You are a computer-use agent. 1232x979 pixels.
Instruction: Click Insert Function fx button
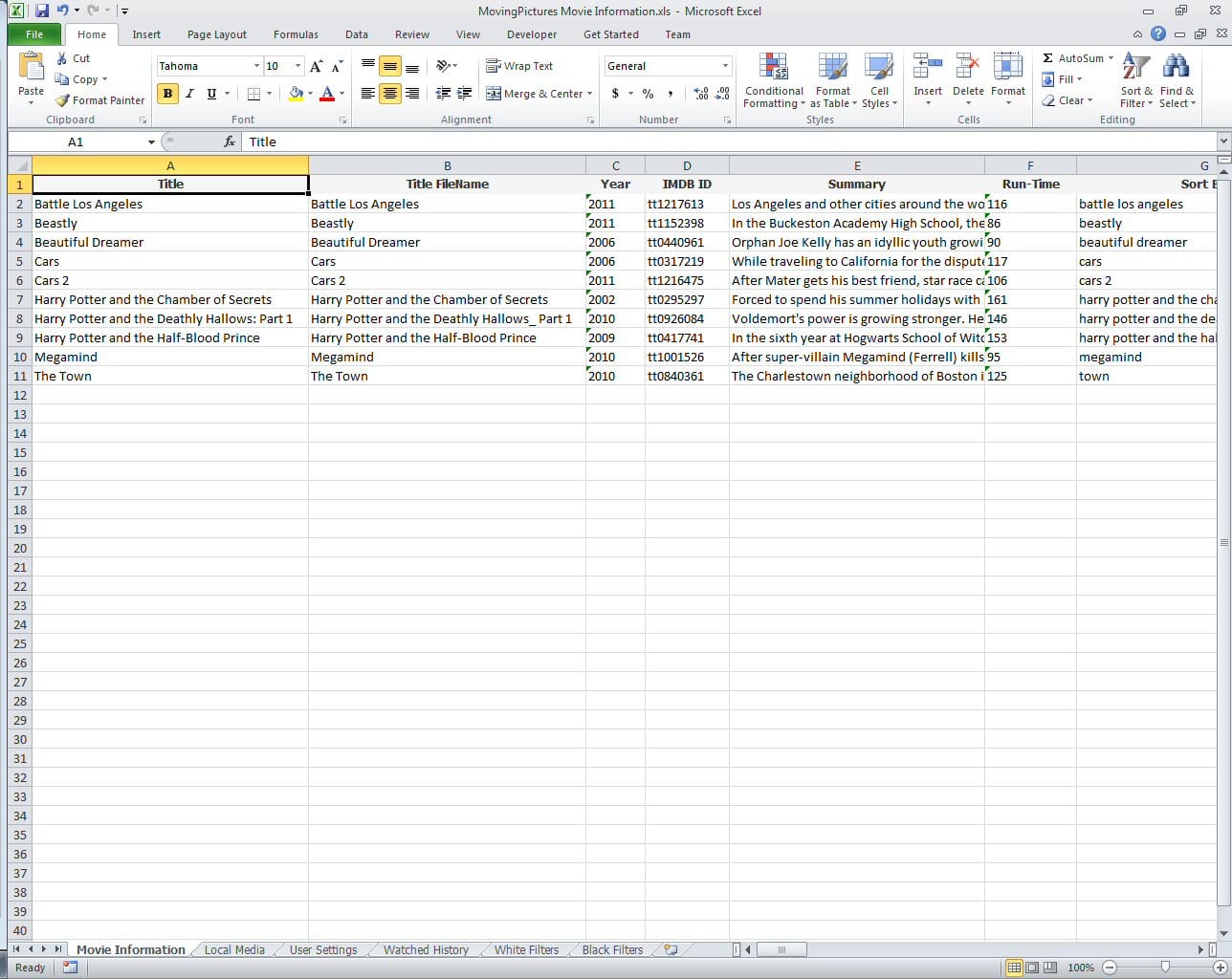230,141
